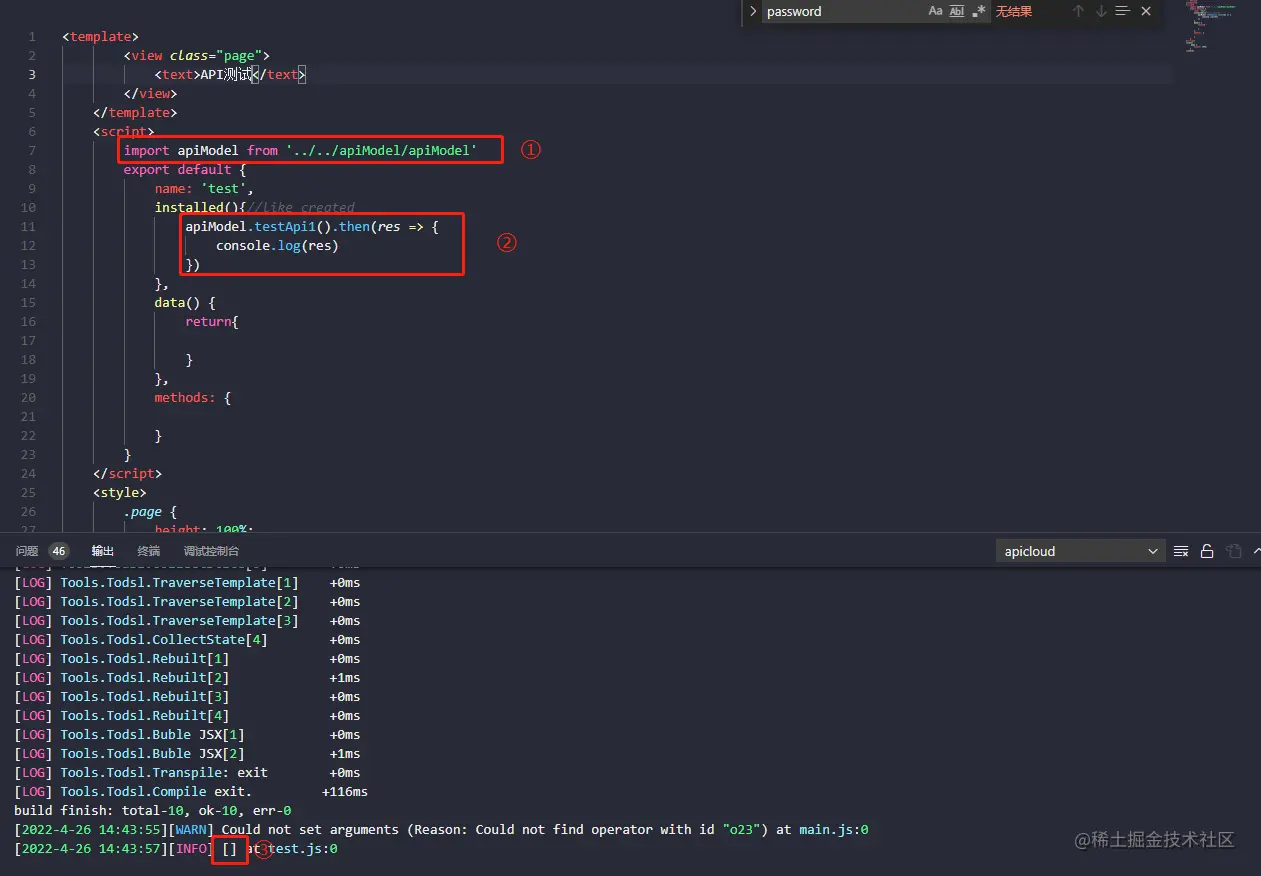Open the 调试控制台 (Debug Console) tab
This screenshot has height=876, width=1261.
(x=211, y=551)
